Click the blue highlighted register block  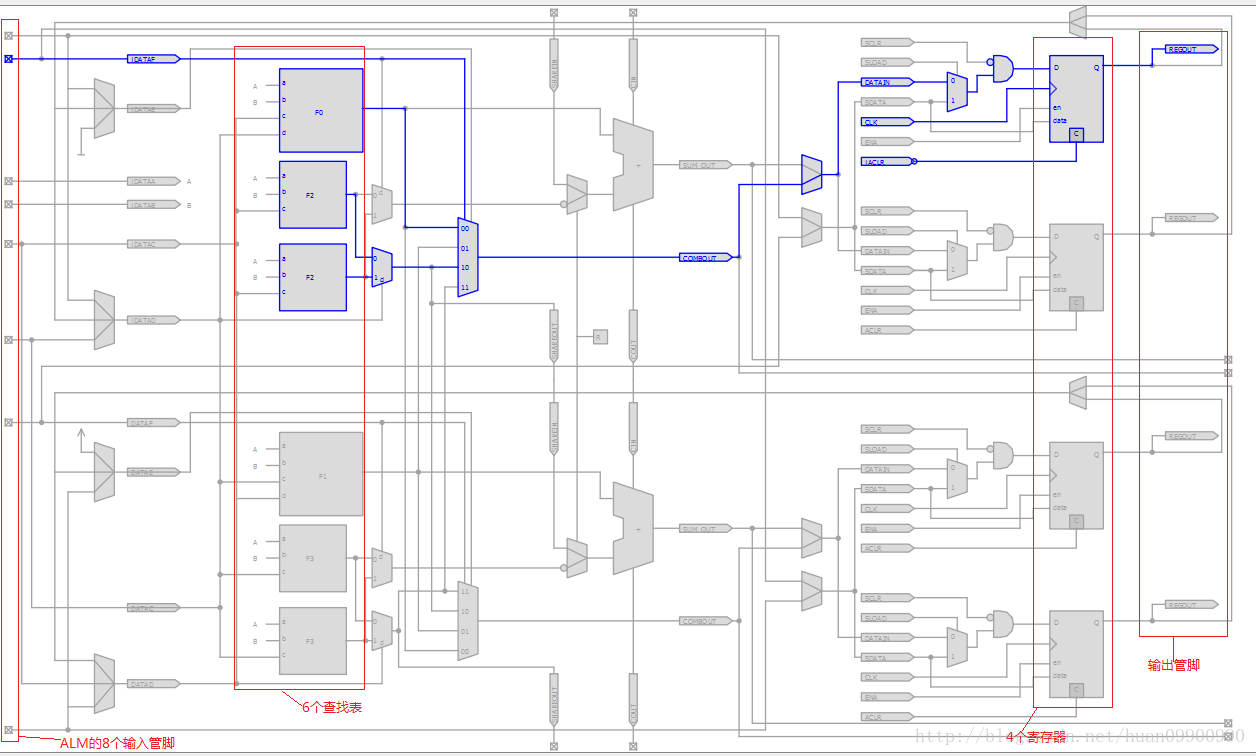(1076, 98)
